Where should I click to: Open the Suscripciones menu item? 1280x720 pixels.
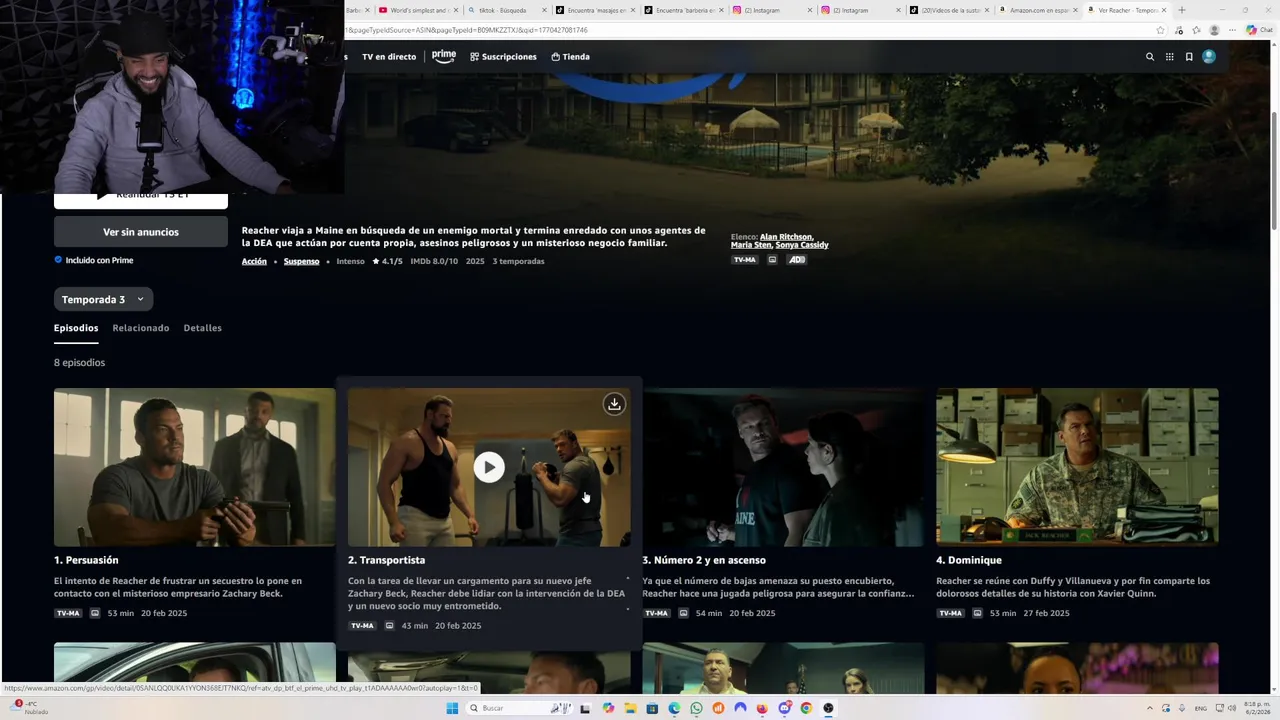point(503,57)
